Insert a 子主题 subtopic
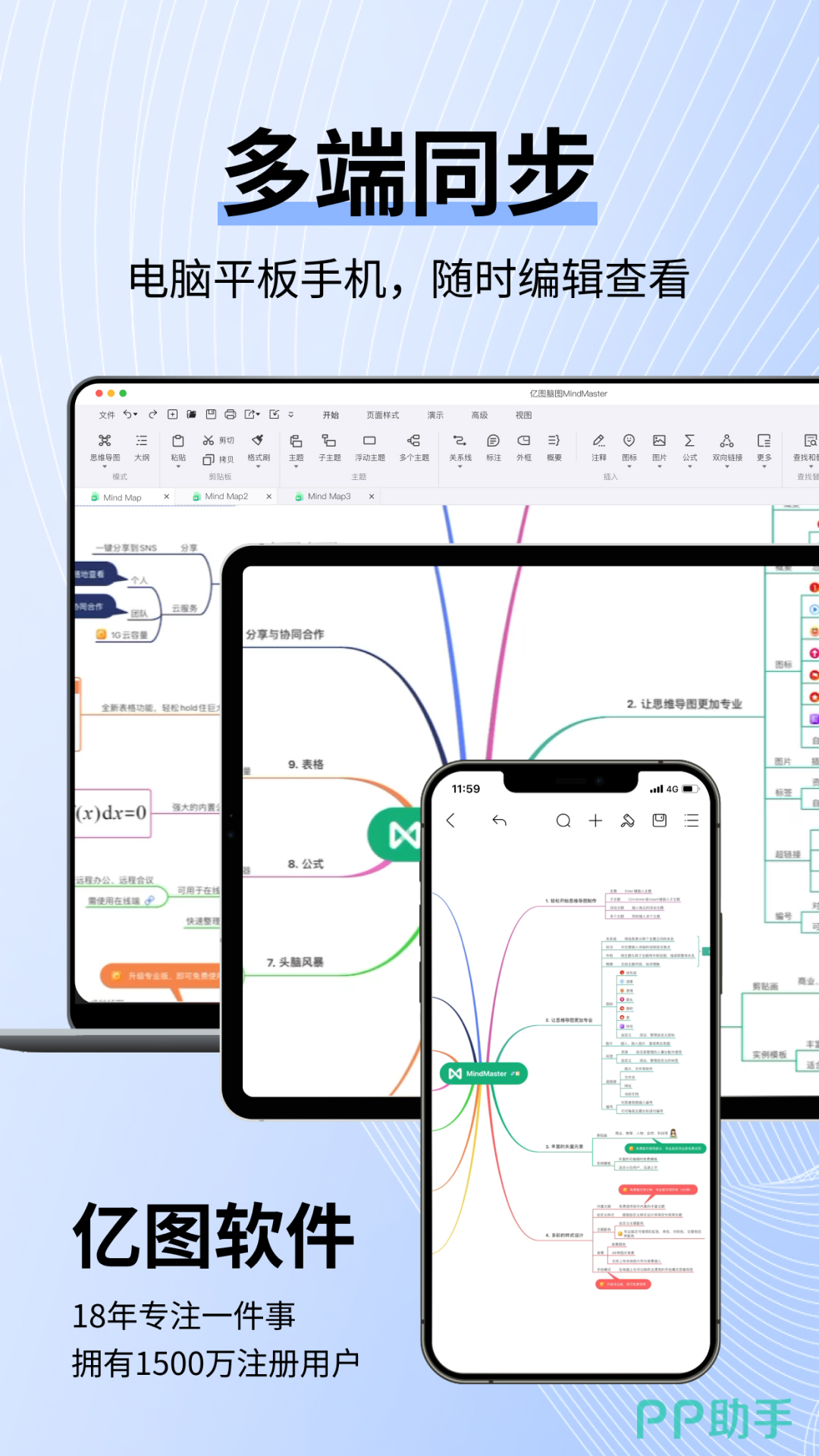The height and width of the screenshot is (1456, 819). [x=329, y=442]
